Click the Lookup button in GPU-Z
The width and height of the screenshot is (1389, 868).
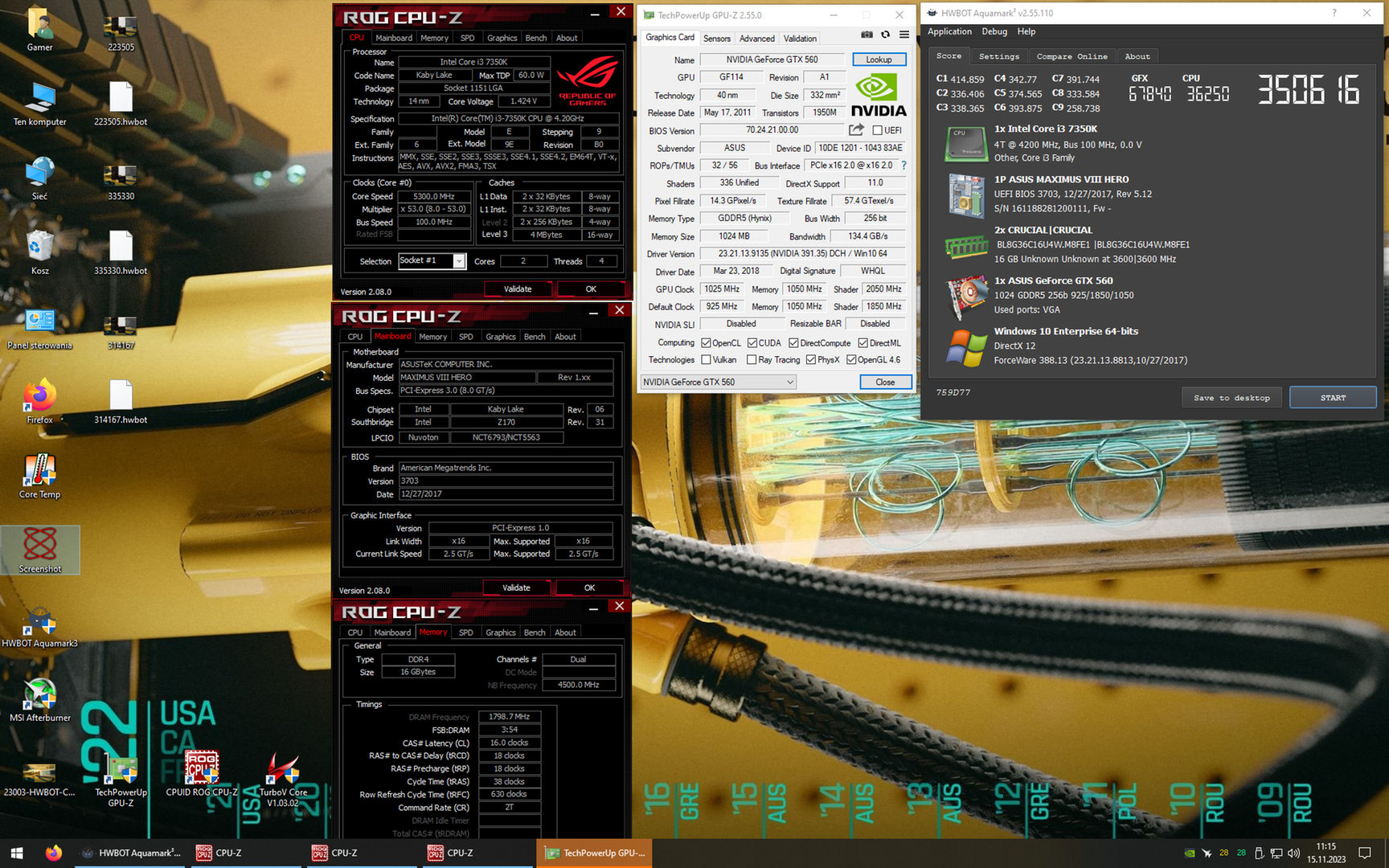879,59
